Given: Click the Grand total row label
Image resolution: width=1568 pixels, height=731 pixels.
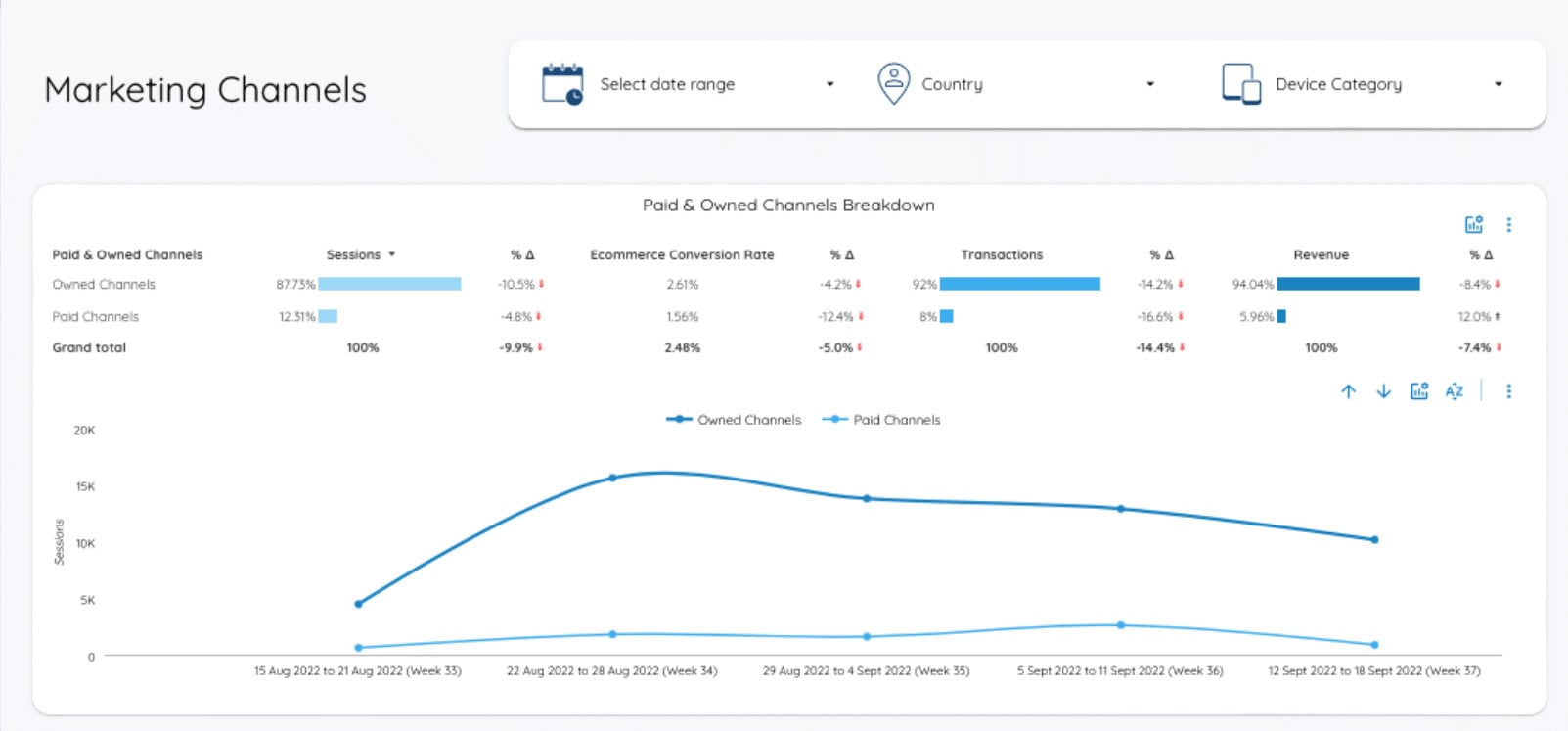Looking at the screenshot, I should [89, 347].
